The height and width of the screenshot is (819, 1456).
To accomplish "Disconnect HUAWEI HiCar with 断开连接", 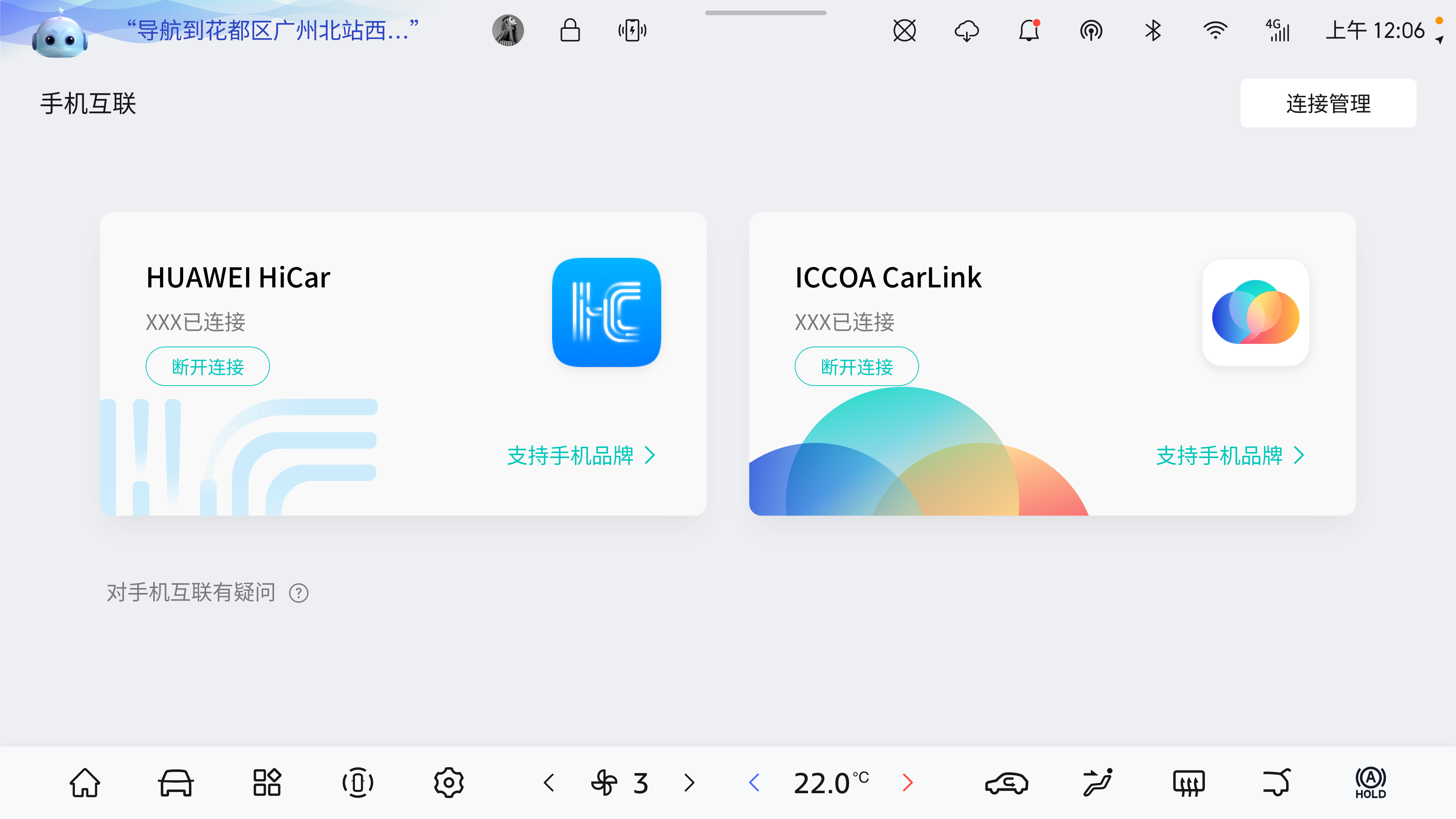I will click(207, 367).
